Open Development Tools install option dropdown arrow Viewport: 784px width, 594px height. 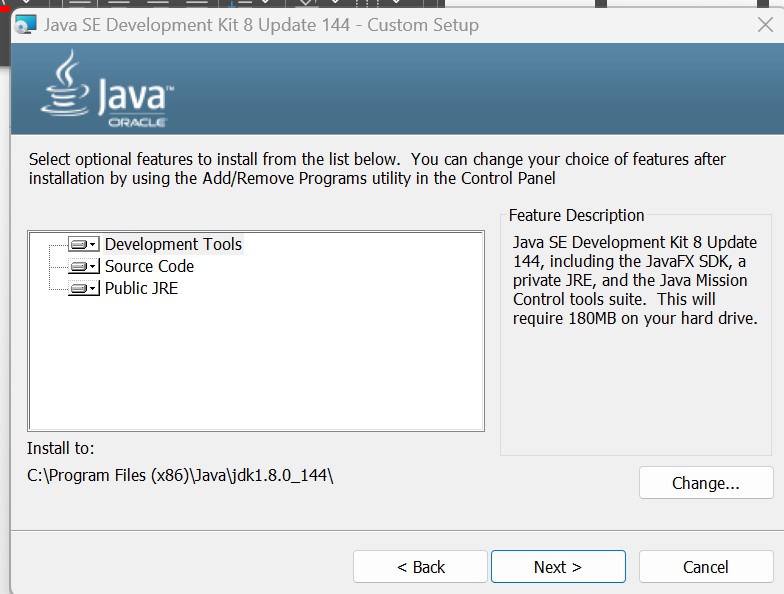(x=93, y=244)
